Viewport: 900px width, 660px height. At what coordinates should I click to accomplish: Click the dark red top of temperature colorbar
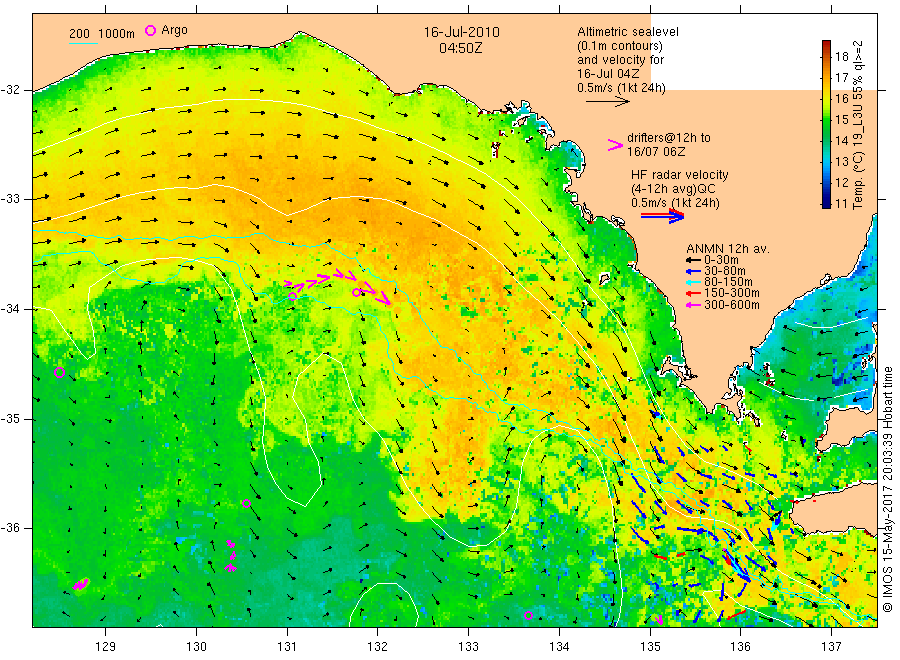pyautogui.click(x=826, y=45)
